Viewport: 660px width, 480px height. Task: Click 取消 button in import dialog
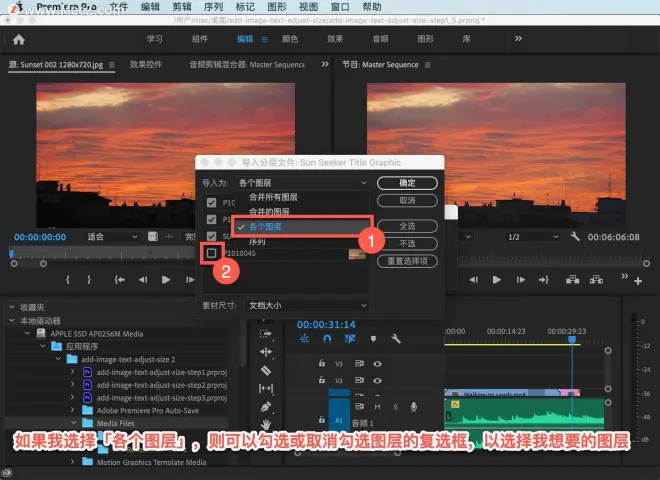pyautogui.click(x=407, y=200)
